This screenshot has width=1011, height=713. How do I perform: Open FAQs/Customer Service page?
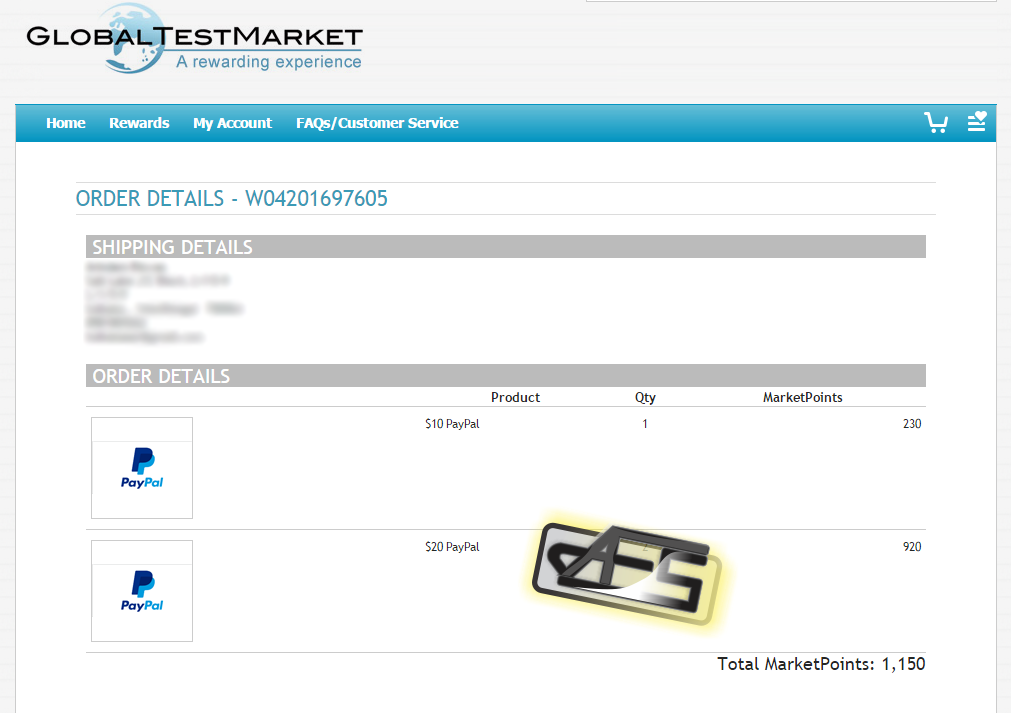(x=377, y=123)
